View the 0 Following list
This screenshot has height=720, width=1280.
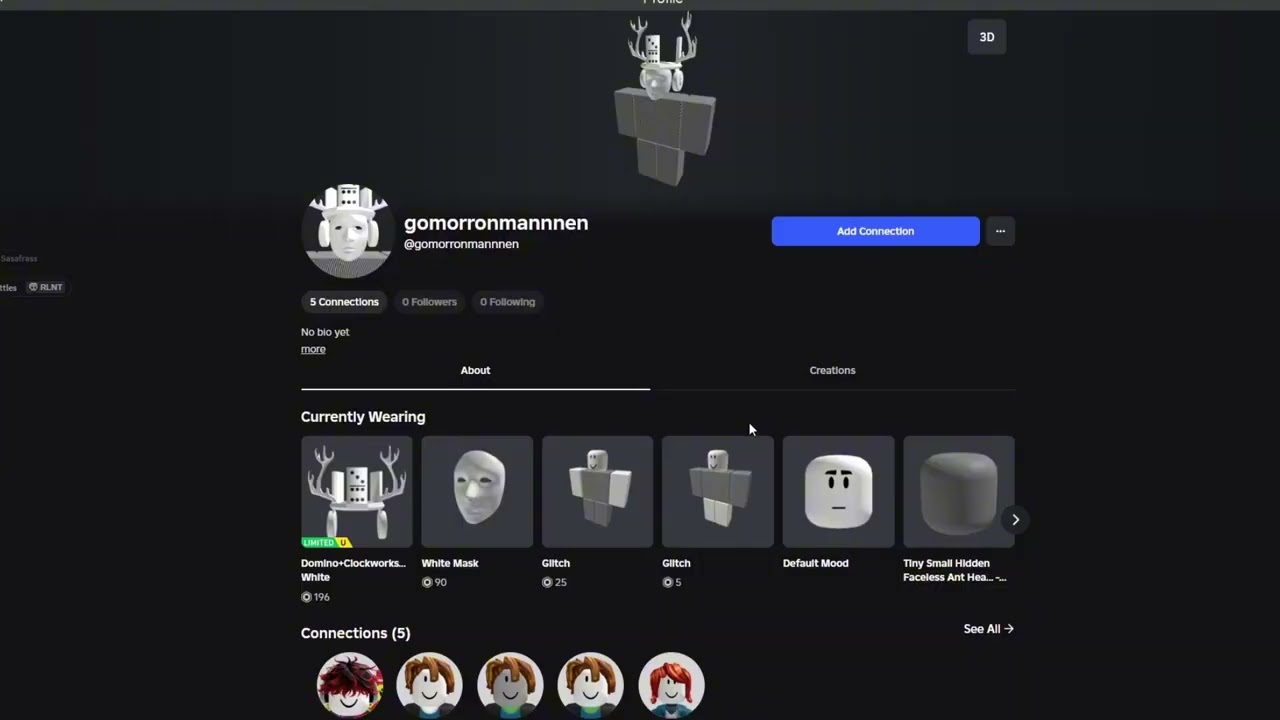[507, 302]
